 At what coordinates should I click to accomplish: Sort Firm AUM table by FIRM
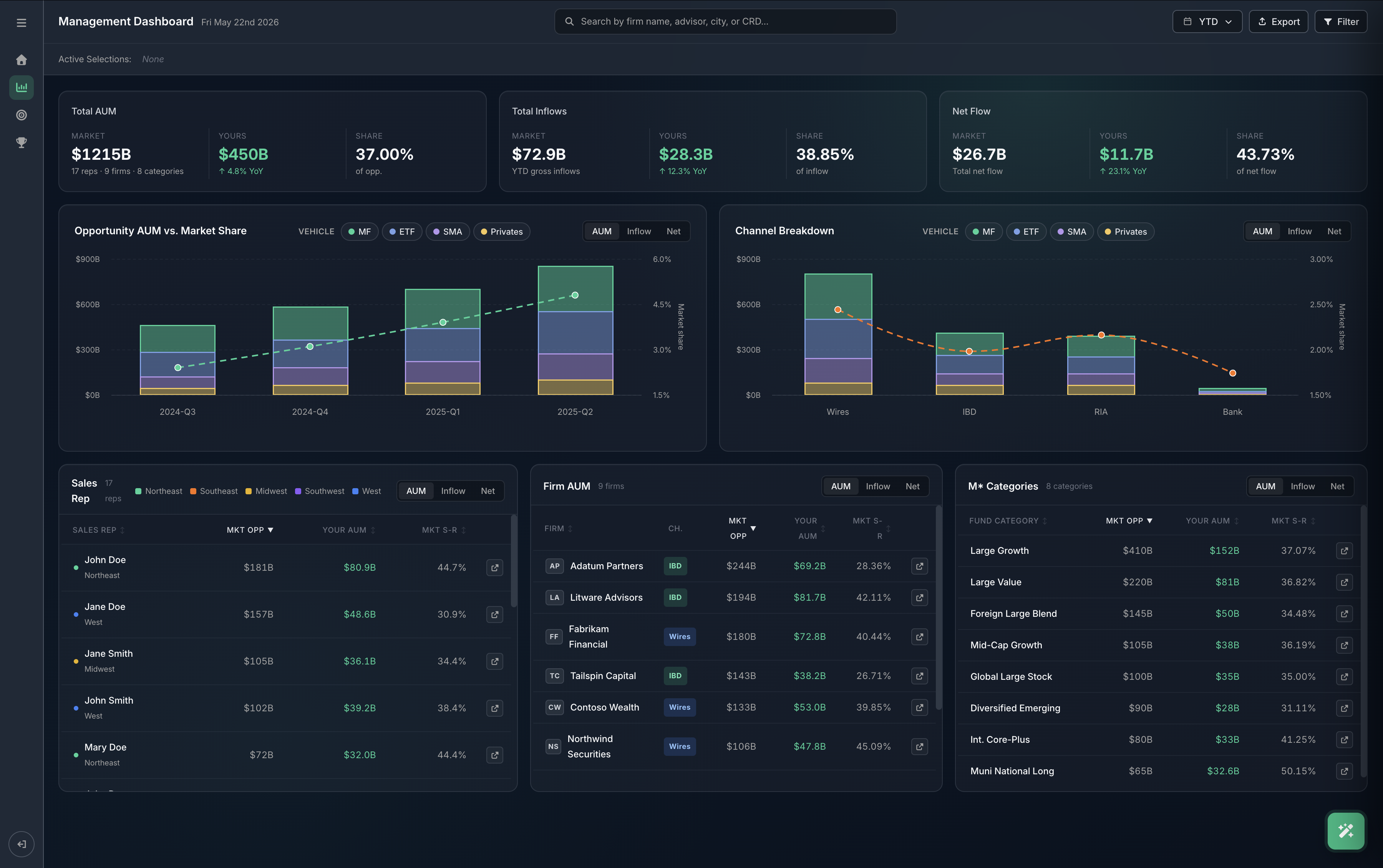click(x=559, y=528)
